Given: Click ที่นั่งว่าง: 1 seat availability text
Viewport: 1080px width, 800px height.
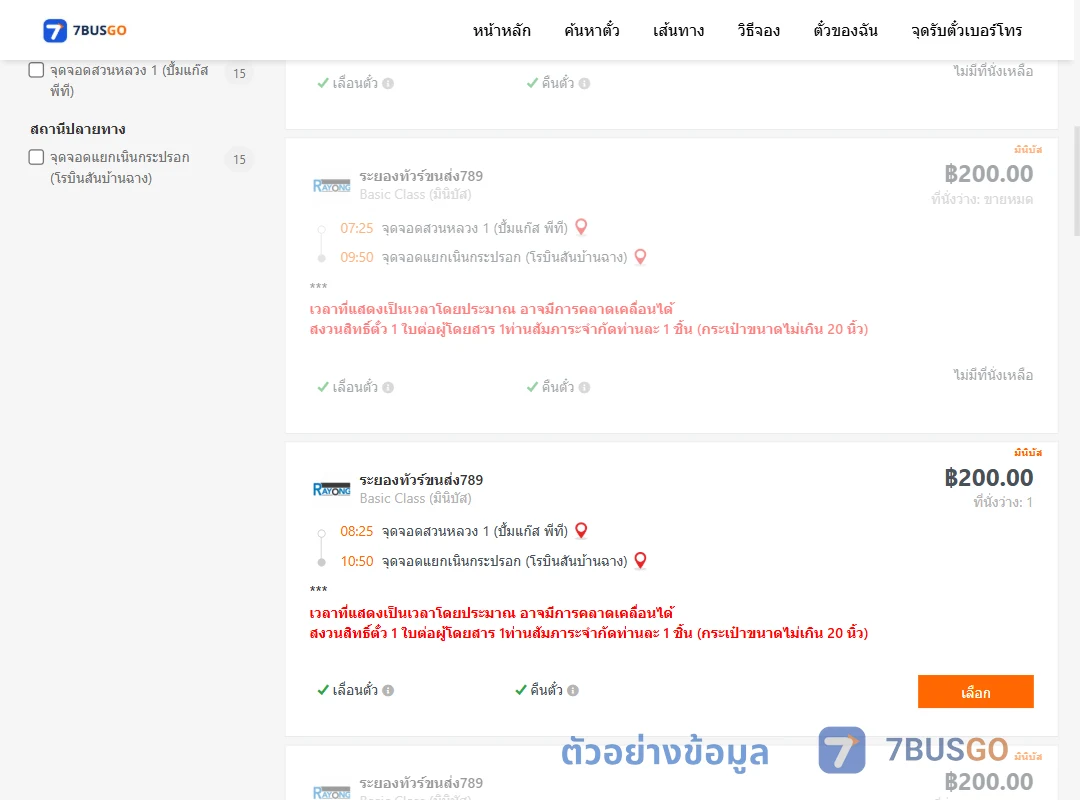Looking at the screenshot, I should pyautogui.click(x=1003, y=502).
